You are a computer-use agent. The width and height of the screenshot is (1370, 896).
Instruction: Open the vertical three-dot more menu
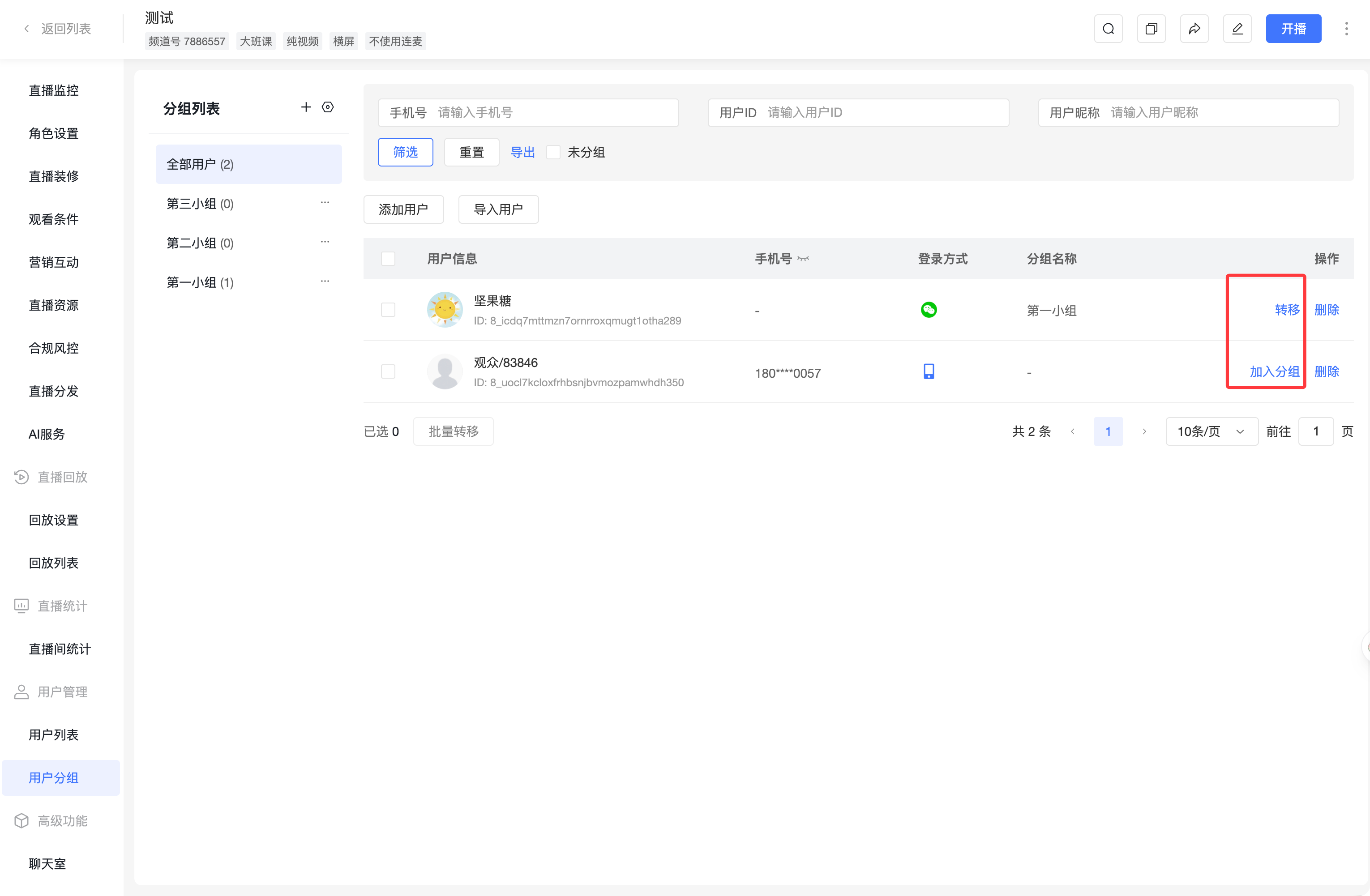(1346, 29)
